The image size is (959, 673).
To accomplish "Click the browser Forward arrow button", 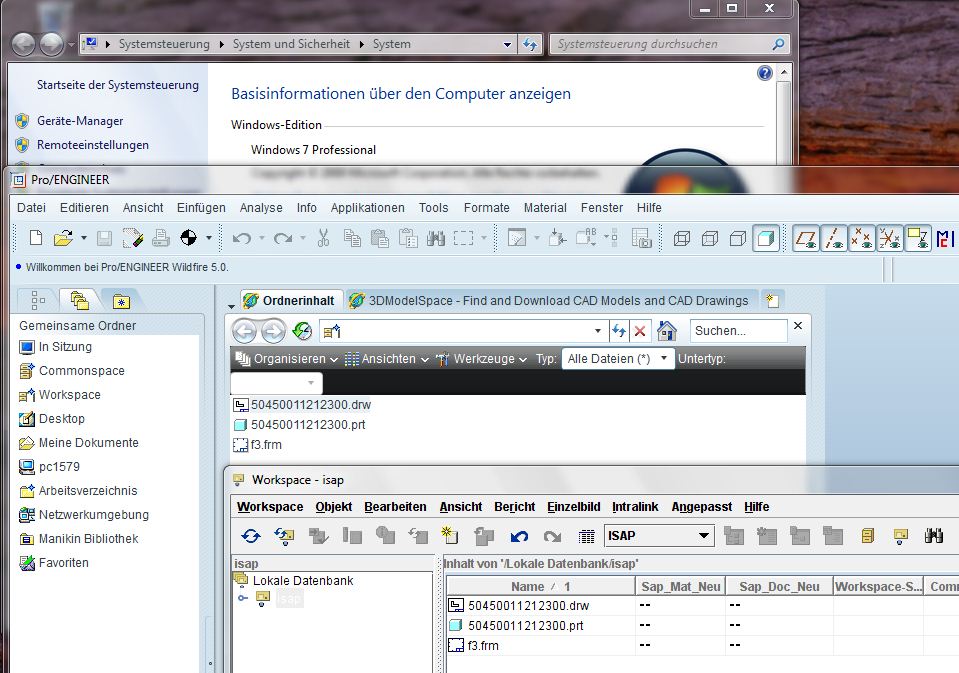I will click(273, 331).
